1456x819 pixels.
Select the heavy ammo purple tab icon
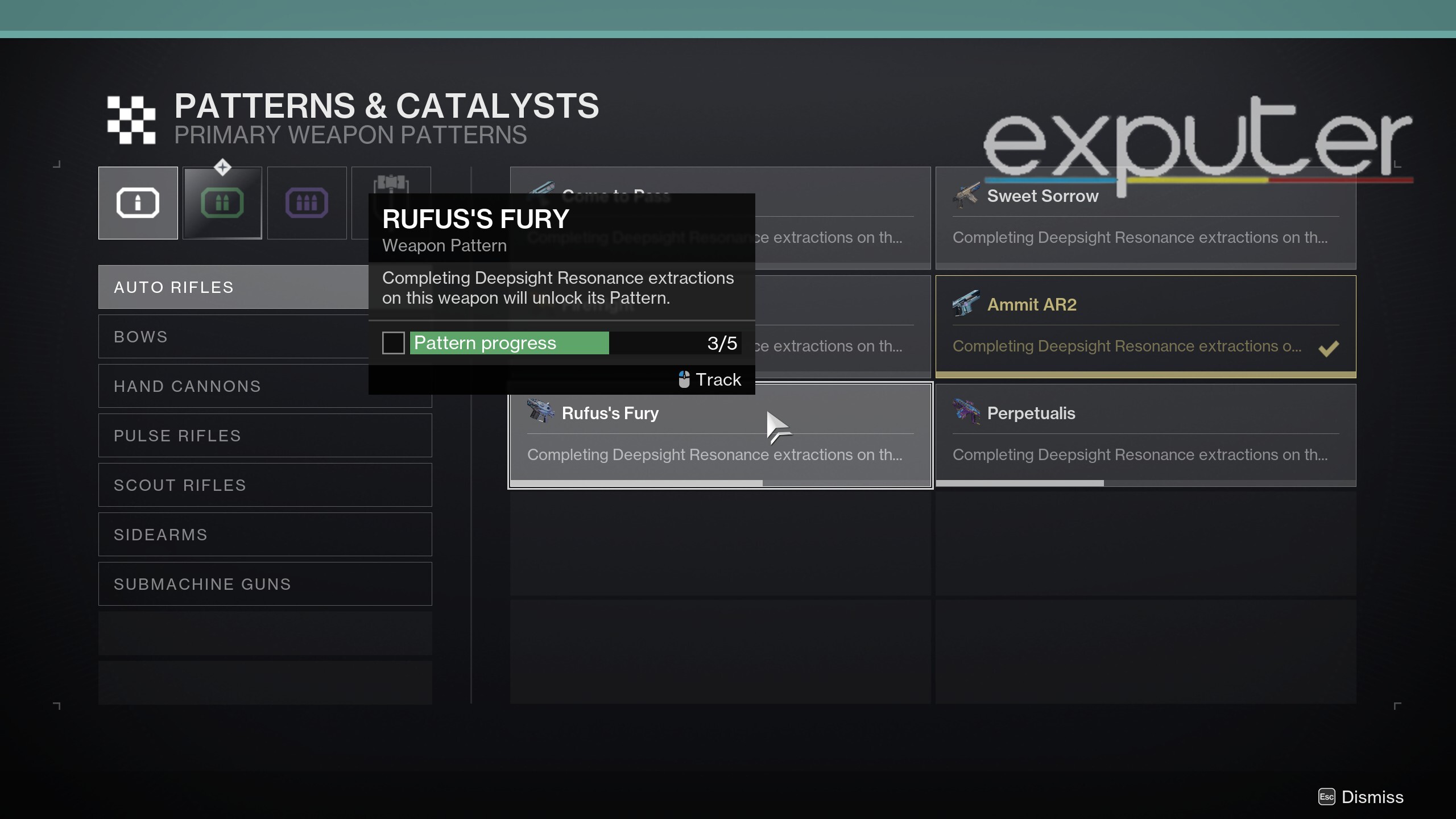pos(307,203)
